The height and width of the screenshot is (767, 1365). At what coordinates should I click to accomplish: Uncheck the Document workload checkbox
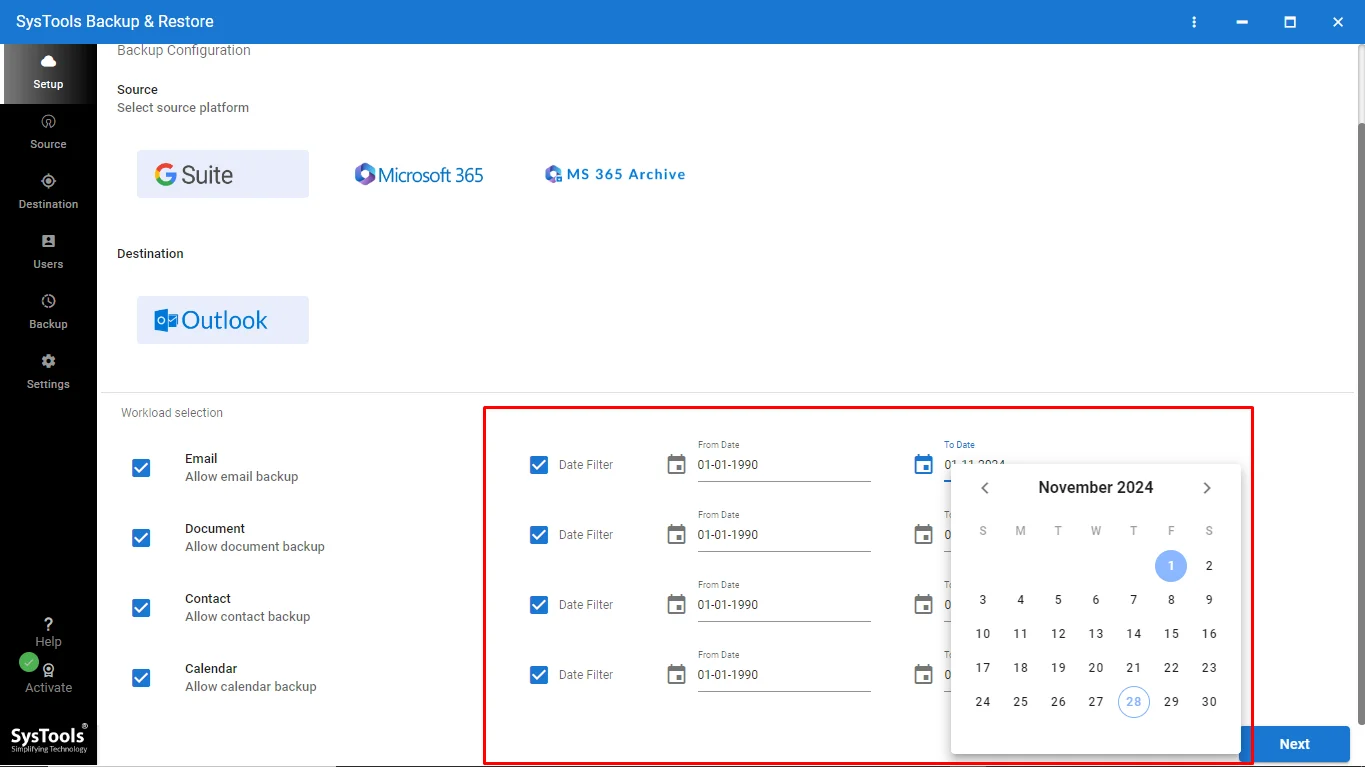click(141, 538)
